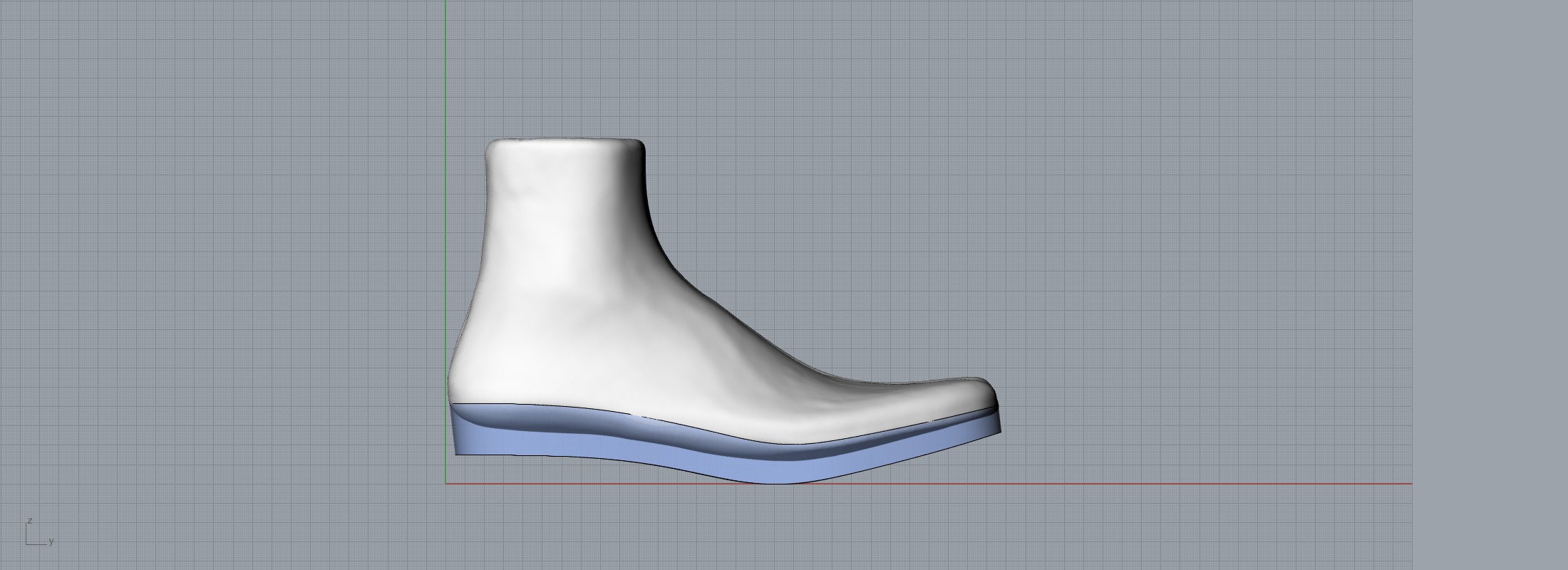The width and height of the screenshot is (1568, 570).
Task: Click the origin where green and red axes meet
Action: [x=446, y=484]
